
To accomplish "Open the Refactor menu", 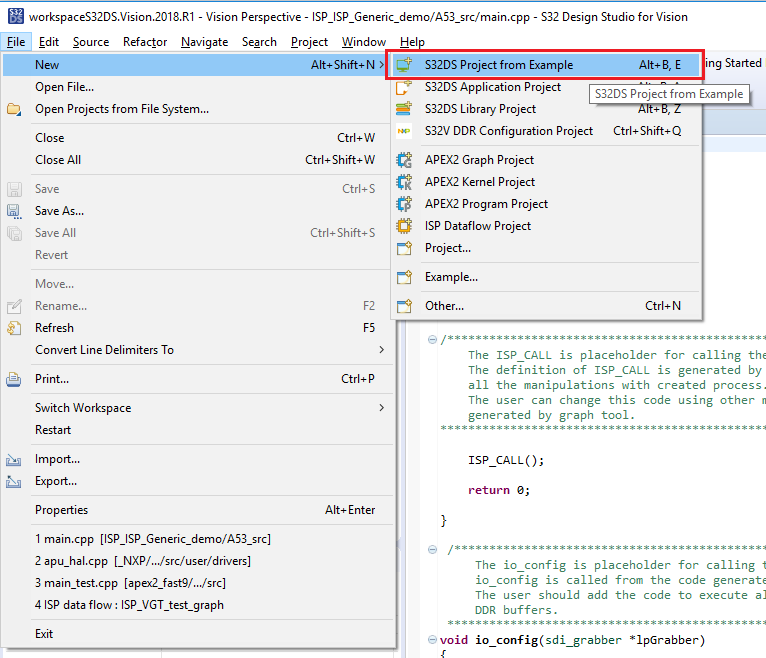I will [x=145, y=42].
